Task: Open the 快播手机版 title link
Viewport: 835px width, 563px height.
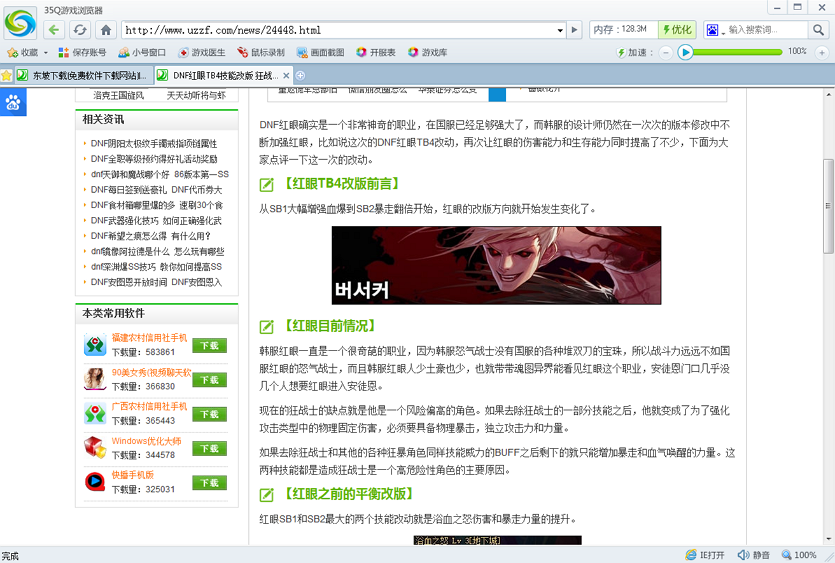Action: [133, 475]
